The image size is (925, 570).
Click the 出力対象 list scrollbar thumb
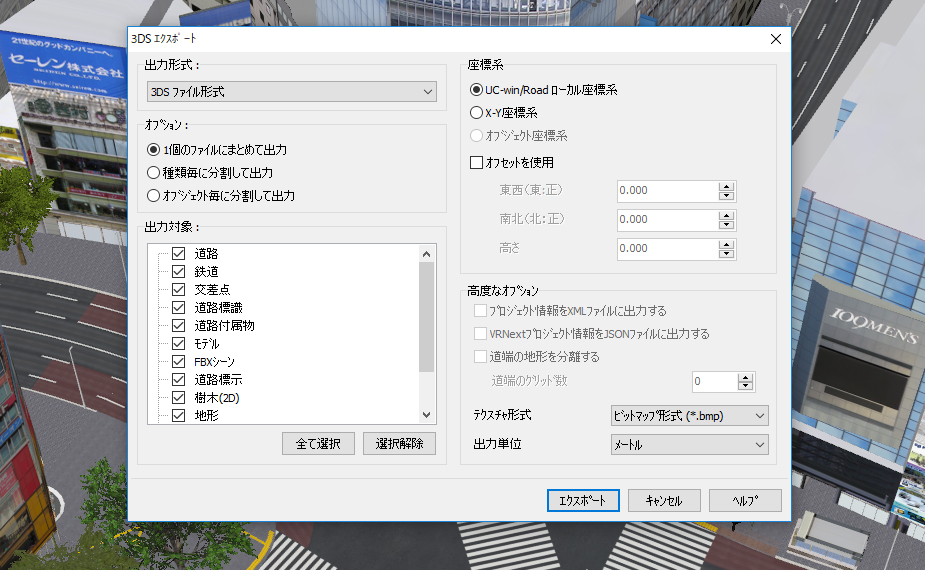coord(427,317)
